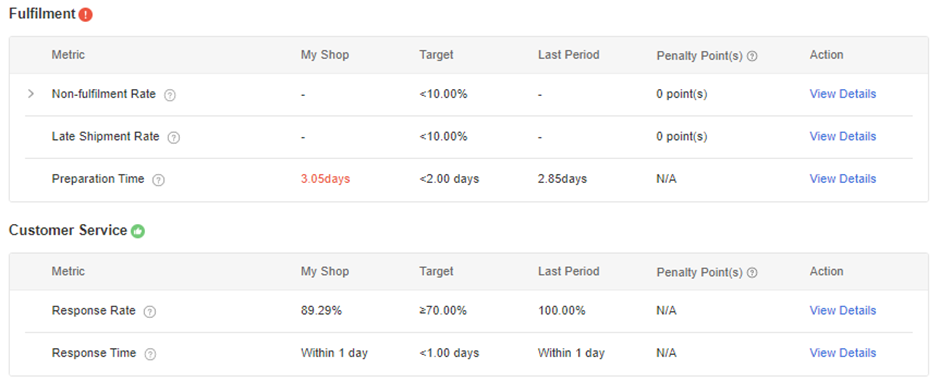Click the Customer Service section heading
The height and width of the screenshot is (382, 940).
(68, 230)
